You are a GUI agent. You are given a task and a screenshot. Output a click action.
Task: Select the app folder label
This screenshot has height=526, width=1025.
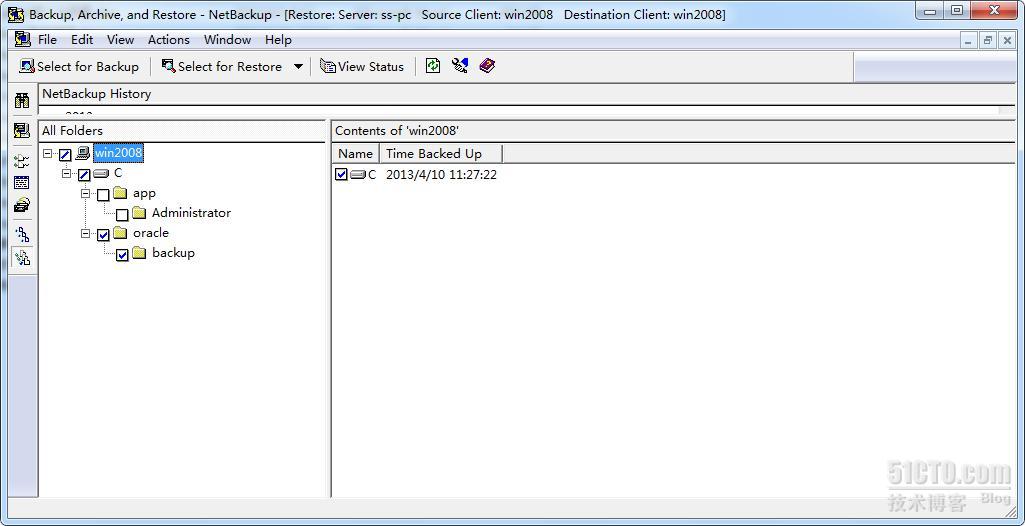144,193
